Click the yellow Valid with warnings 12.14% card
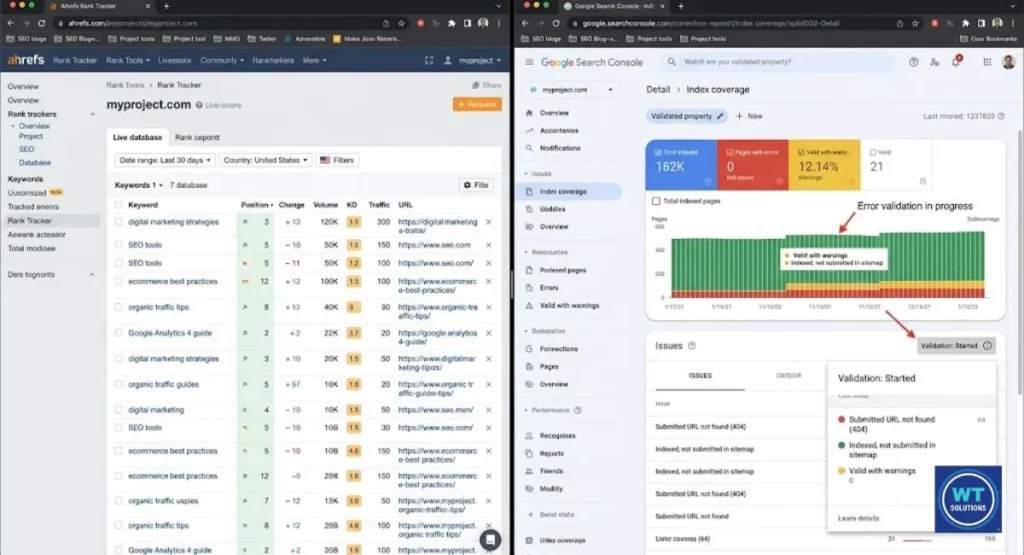 (824, 165)
